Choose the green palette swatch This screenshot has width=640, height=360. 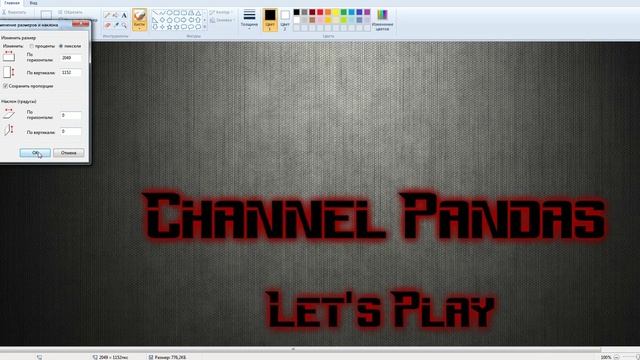coord(344,12)
